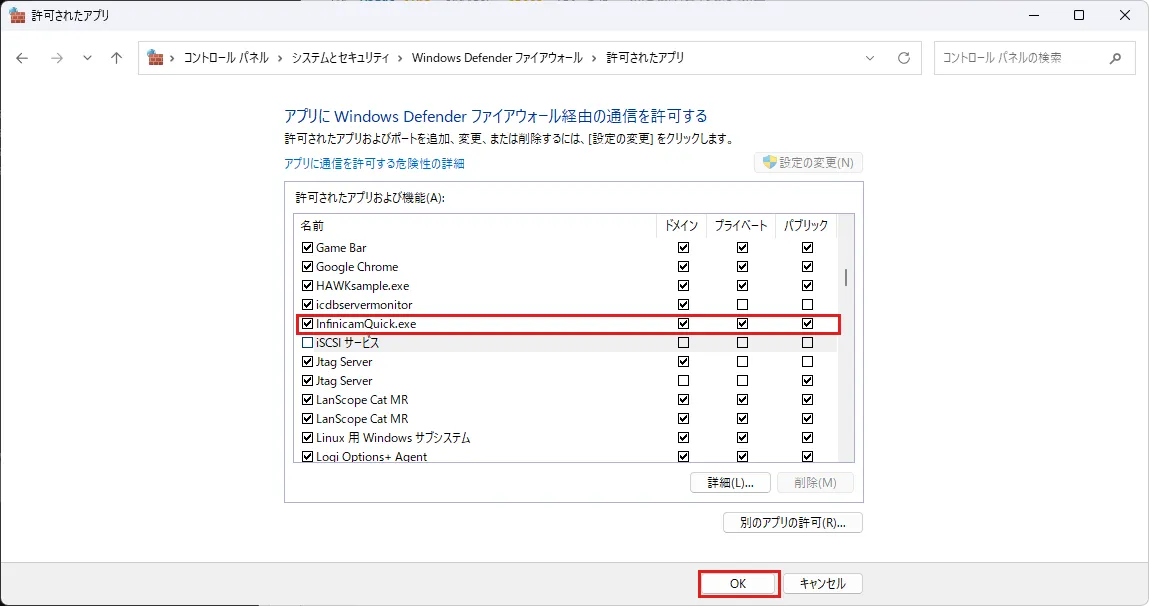The image size is (1149, 606).
Task: Sort list by 名前 column header
Action: 475,226
